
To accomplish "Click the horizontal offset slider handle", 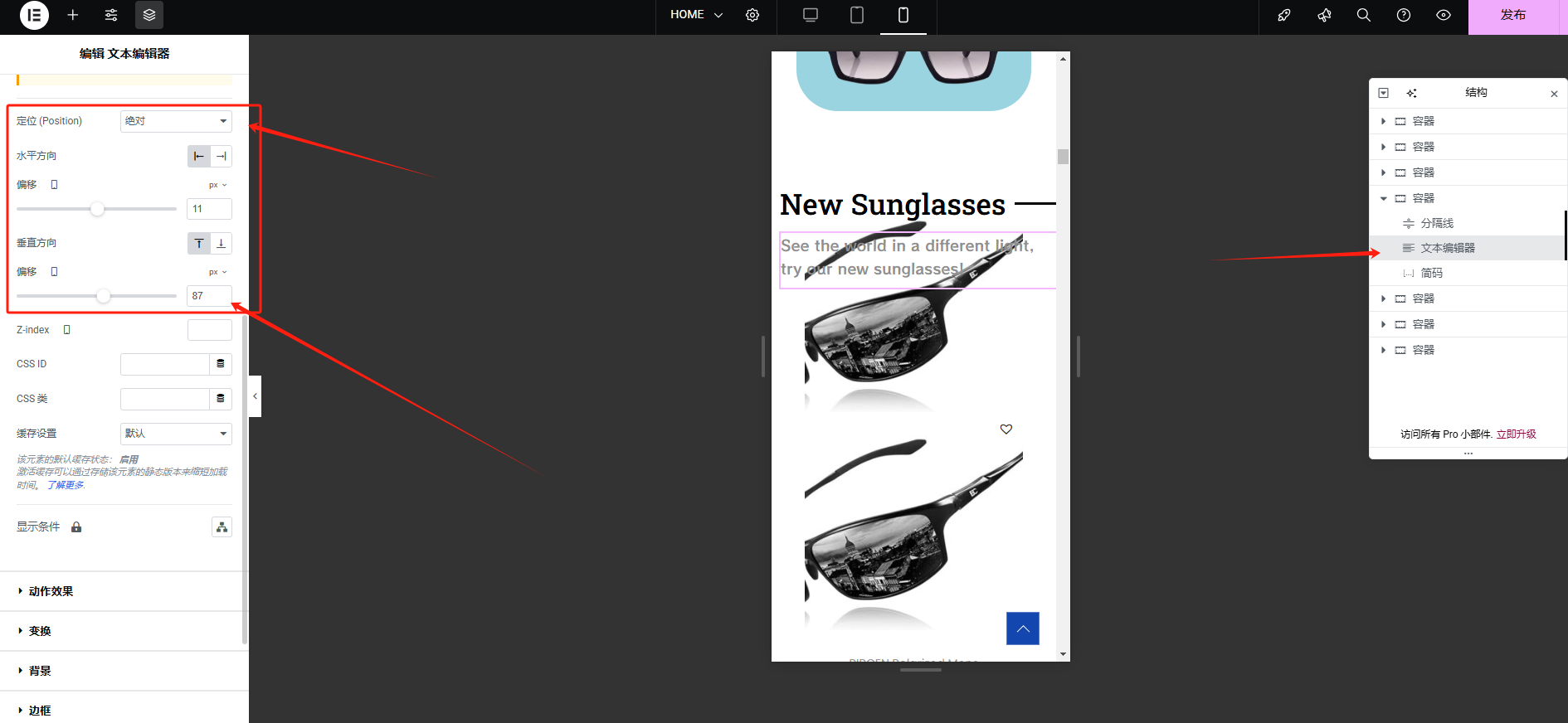I will pos(97,209).
